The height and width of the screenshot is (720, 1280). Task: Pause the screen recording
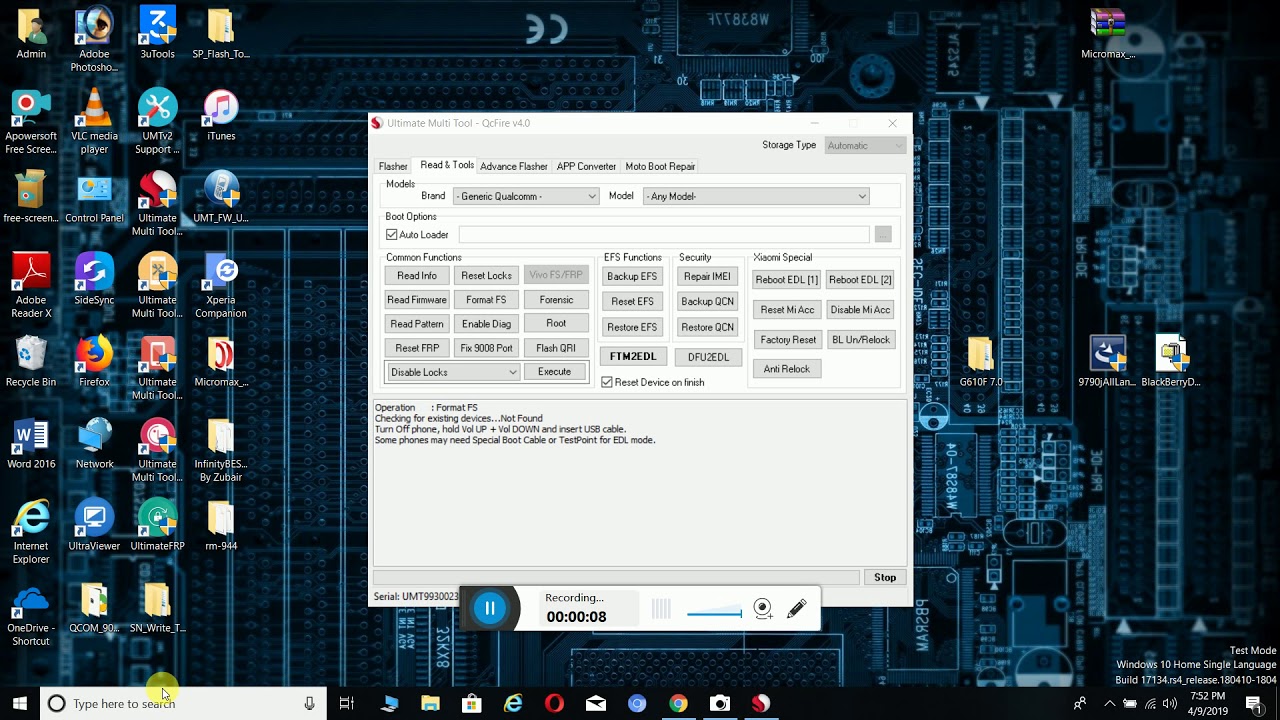(490, 608)
